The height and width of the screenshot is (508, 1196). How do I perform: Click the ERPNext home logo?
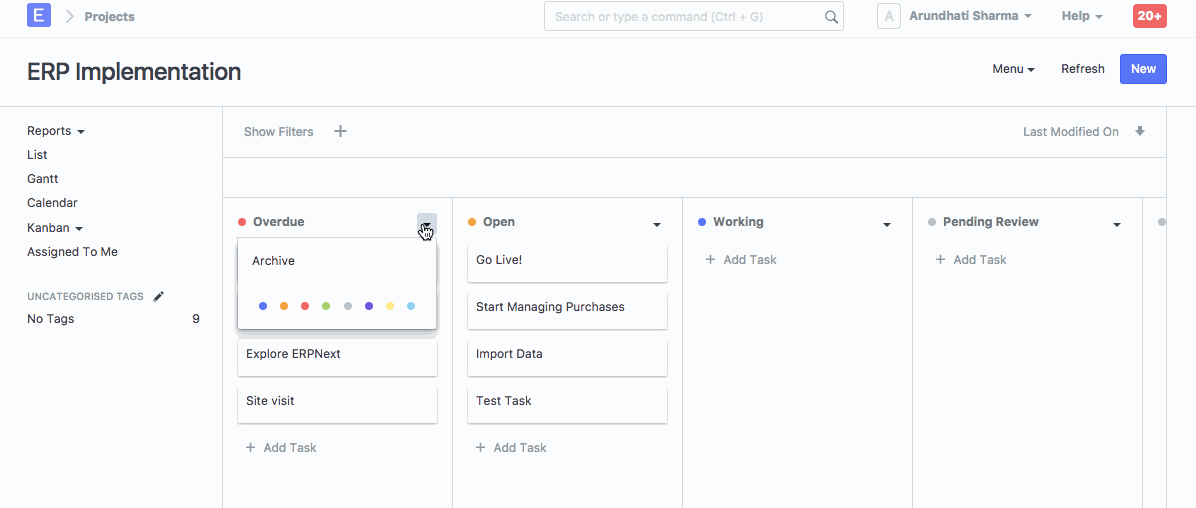pos(39,16)
